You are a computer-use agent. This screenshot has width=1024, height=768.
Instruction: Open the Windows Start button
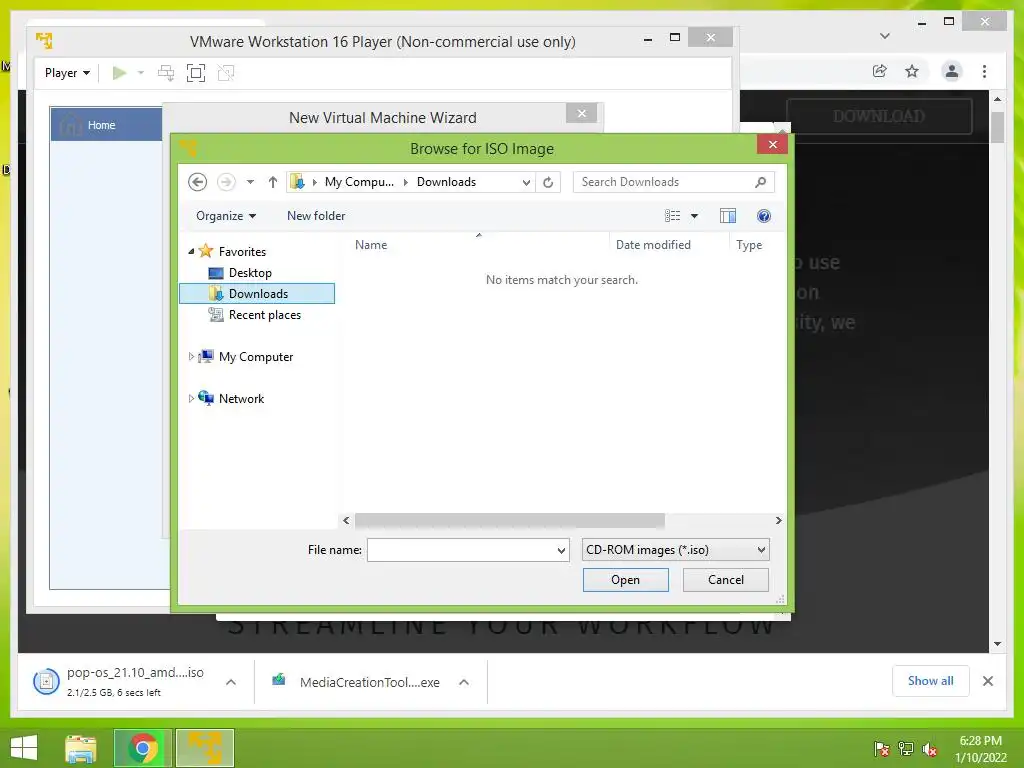(x=24, y=748)
